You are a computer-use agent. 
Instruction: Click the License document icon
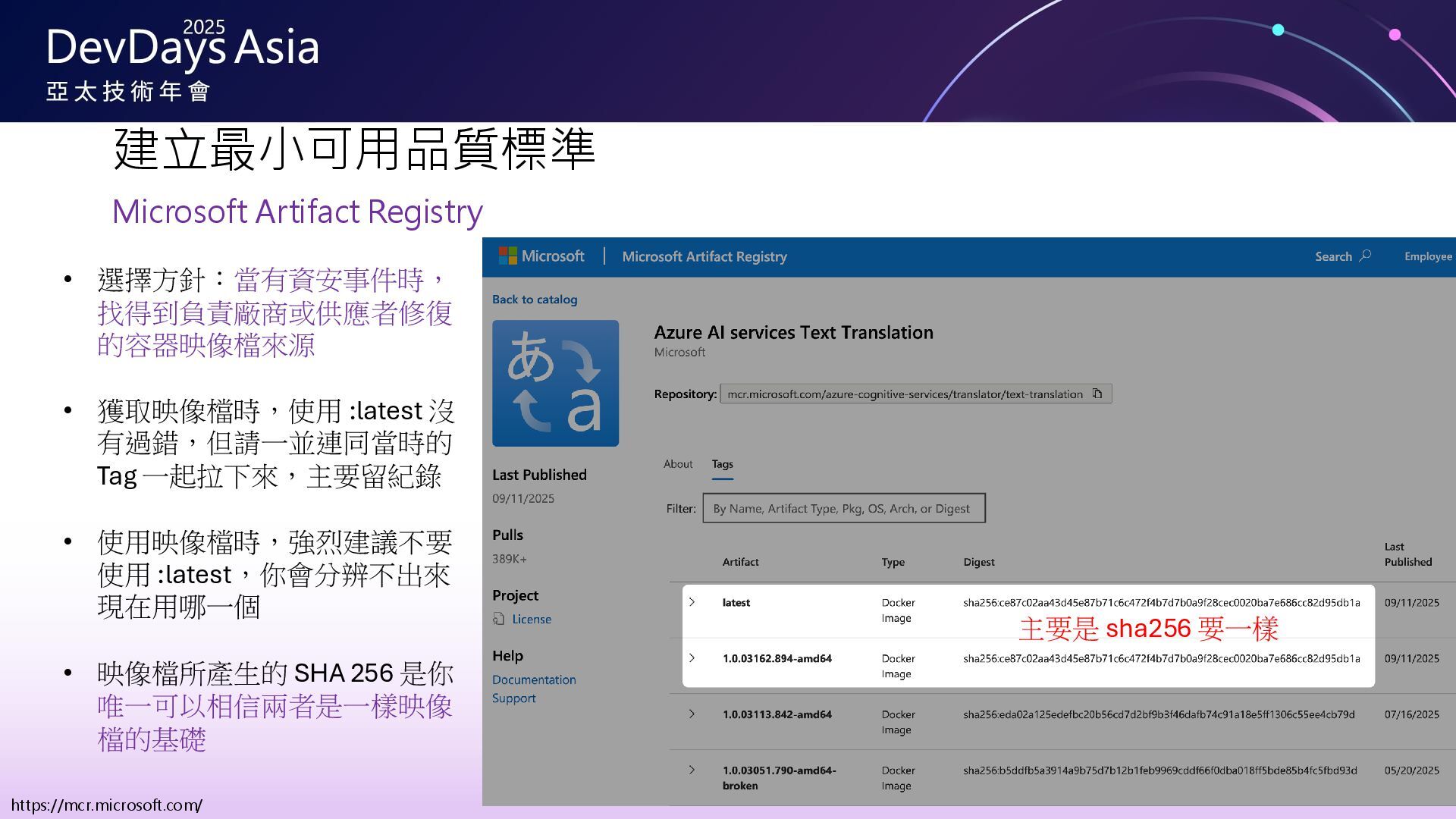coord(498,619)
